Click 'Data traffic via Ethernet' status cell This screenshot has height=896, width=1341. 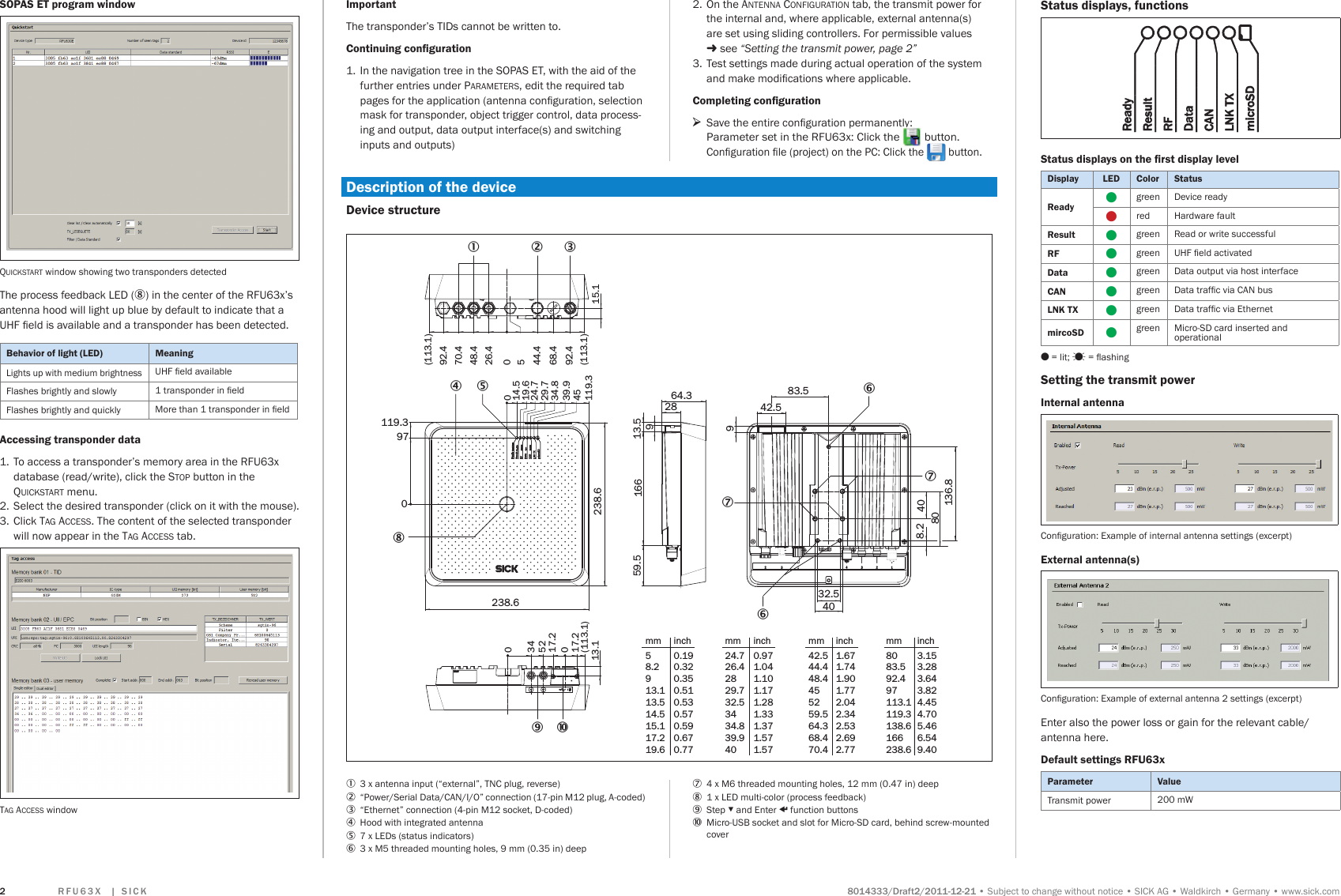1253,310
